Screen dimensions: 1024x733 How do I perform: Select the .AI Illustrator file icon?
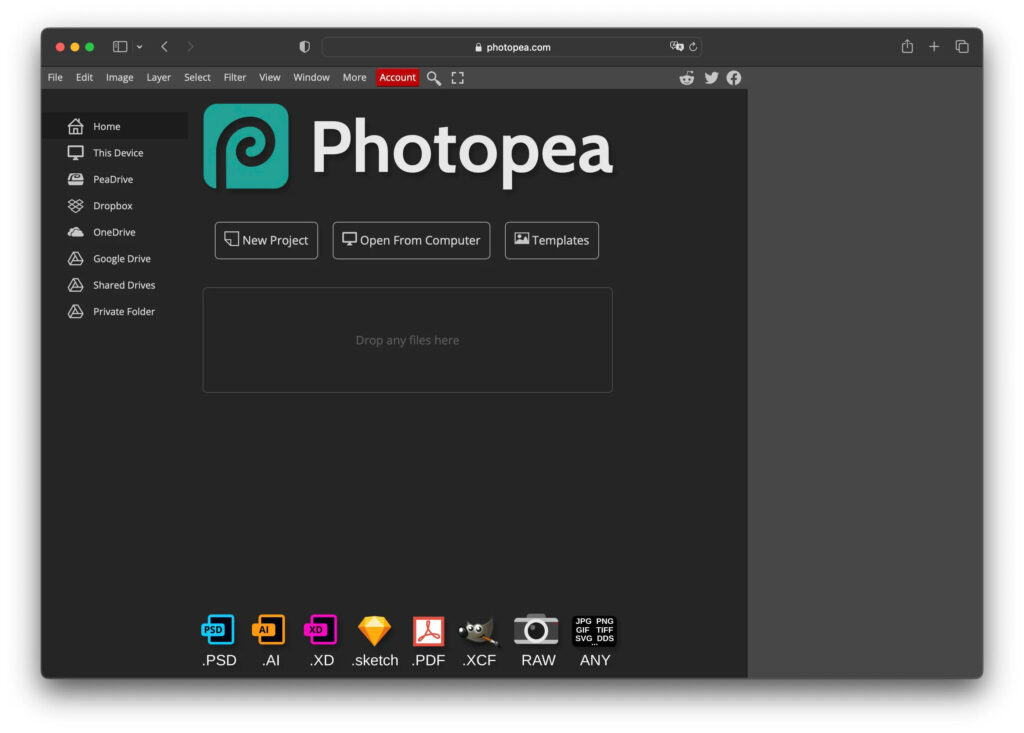click(x=269, y=631)
